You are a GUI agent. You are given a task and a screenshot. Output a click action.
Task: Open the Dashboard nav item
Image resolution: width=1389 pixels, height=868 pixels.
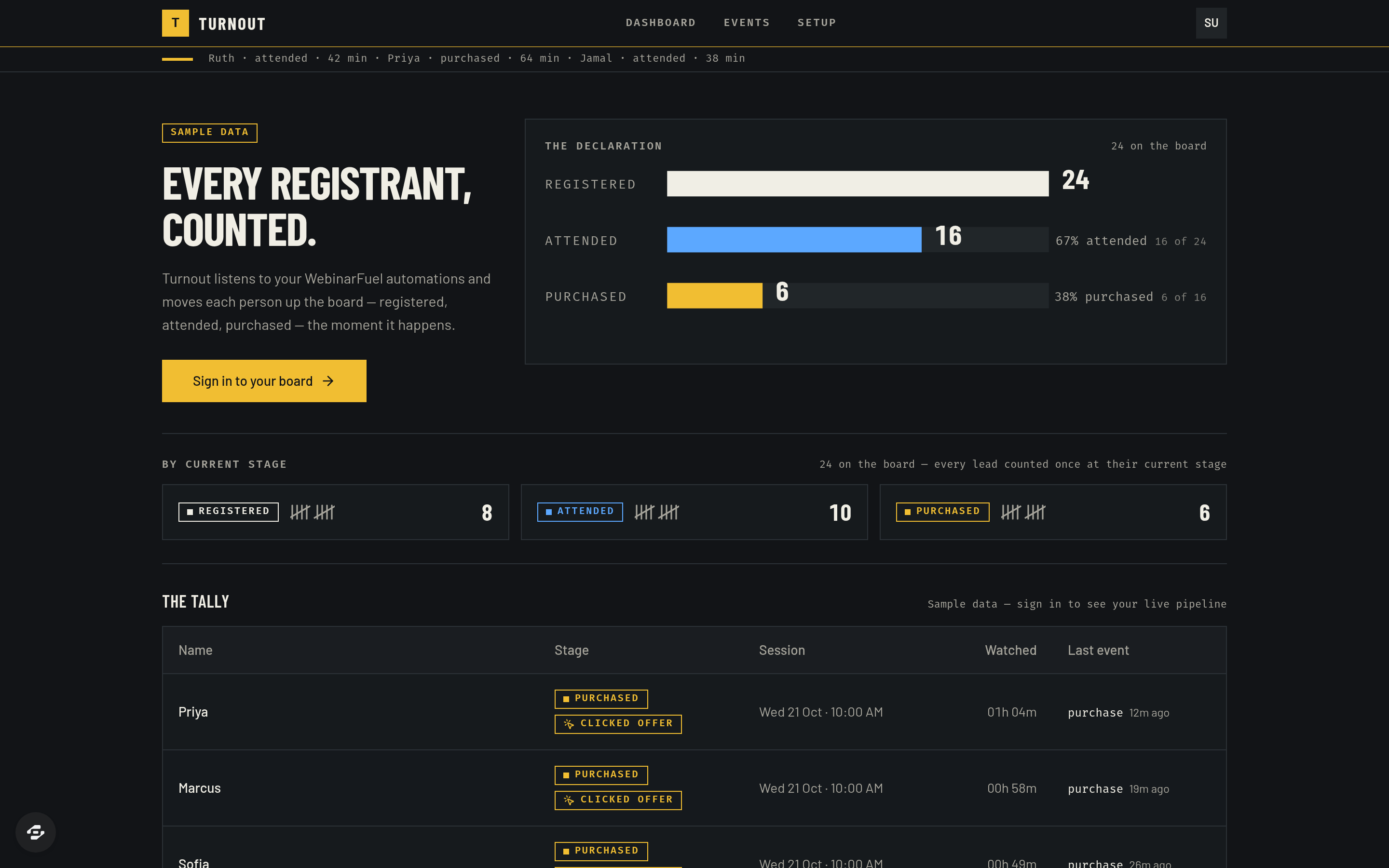661,23
